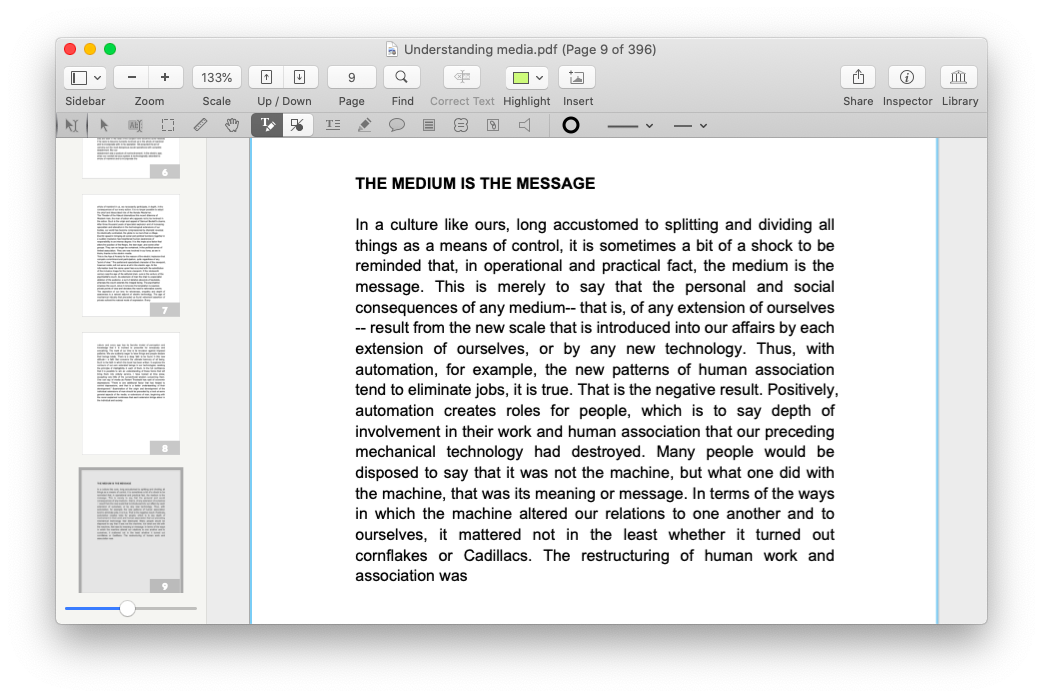Viewport: 1043px width, 698px height.
Task: Select the Scribble pencil tool
Action: 365,125
